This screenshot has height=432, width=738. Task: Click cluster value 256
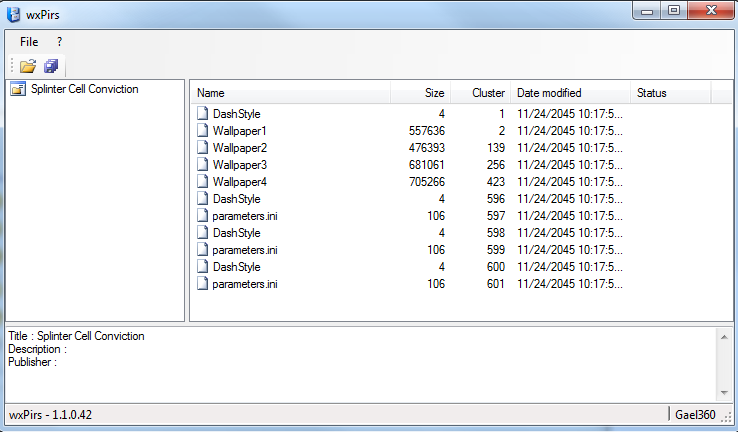(x=496, y=165)
